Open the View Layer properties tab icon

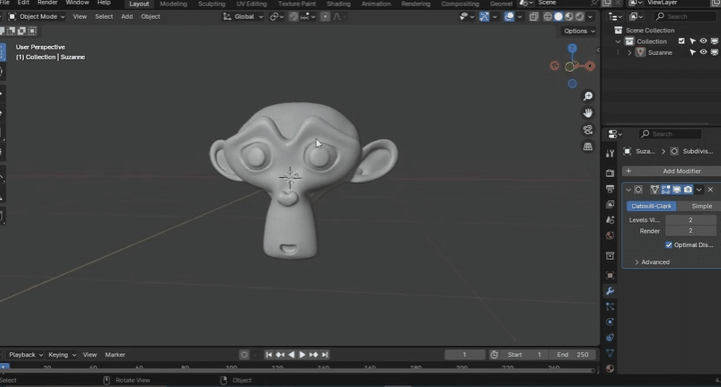click(610, 204)
